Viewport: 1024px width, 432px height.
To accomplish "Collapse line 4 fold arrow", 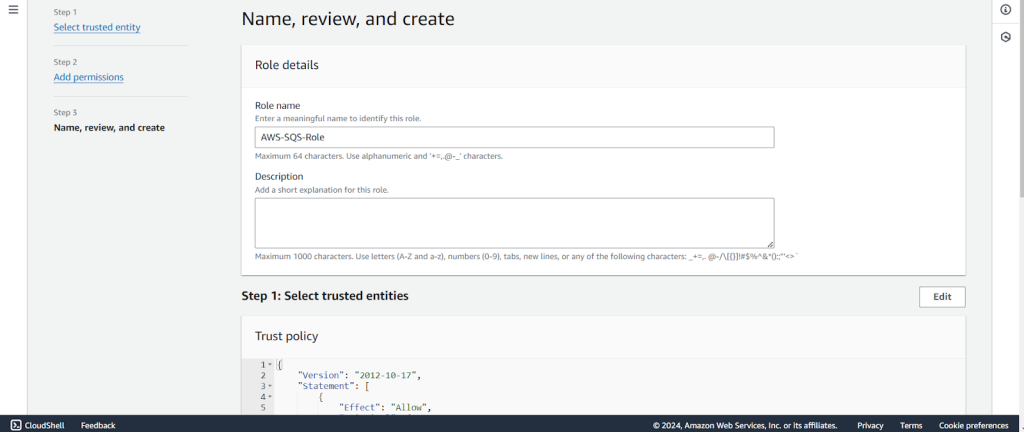I will pyautogui.click(x=270, y=397).
